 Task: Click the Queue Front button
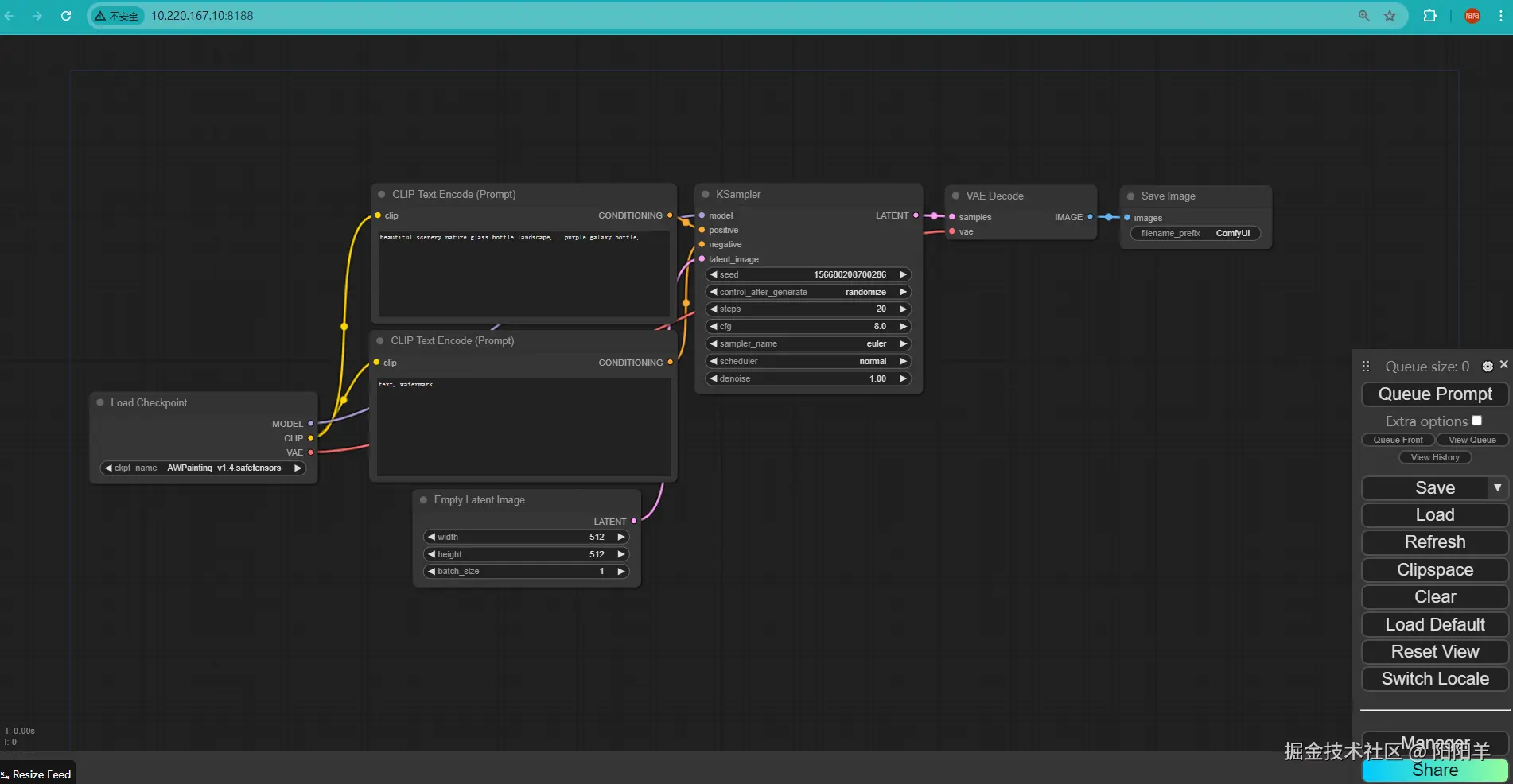click(1398, 440)
